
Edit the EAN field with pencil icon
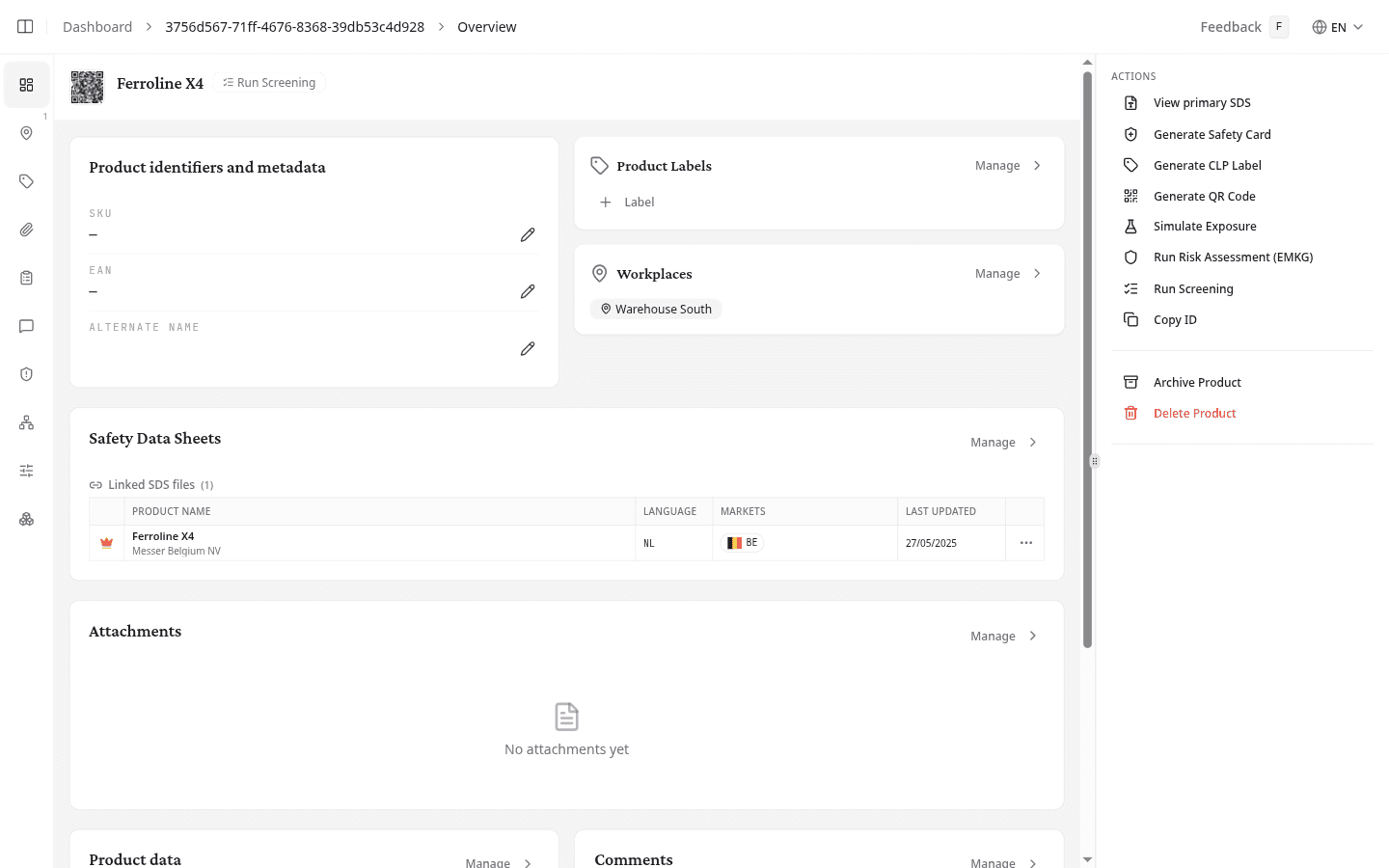pyautogui.click(x=528, y=291)
